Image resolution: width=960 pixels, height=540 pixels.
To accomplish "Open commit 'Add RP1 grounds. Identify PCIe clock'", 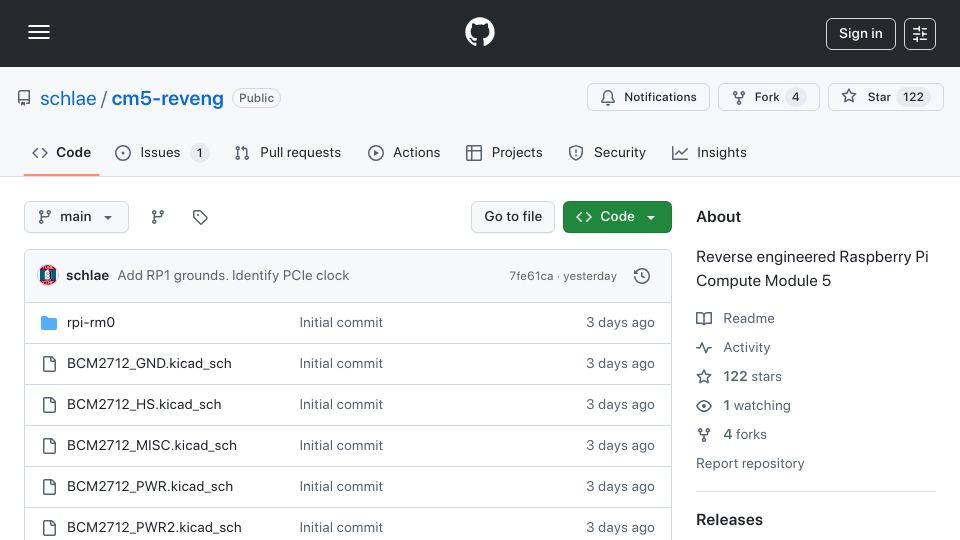I will tap(233, 276).
